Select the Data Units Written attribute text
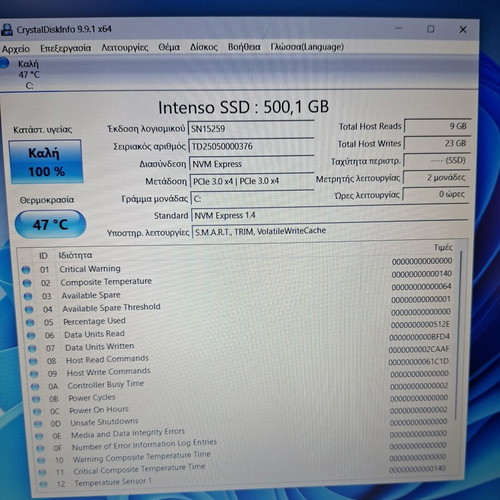Viewport: 500px width, 500px height. [x=100, y=347]
